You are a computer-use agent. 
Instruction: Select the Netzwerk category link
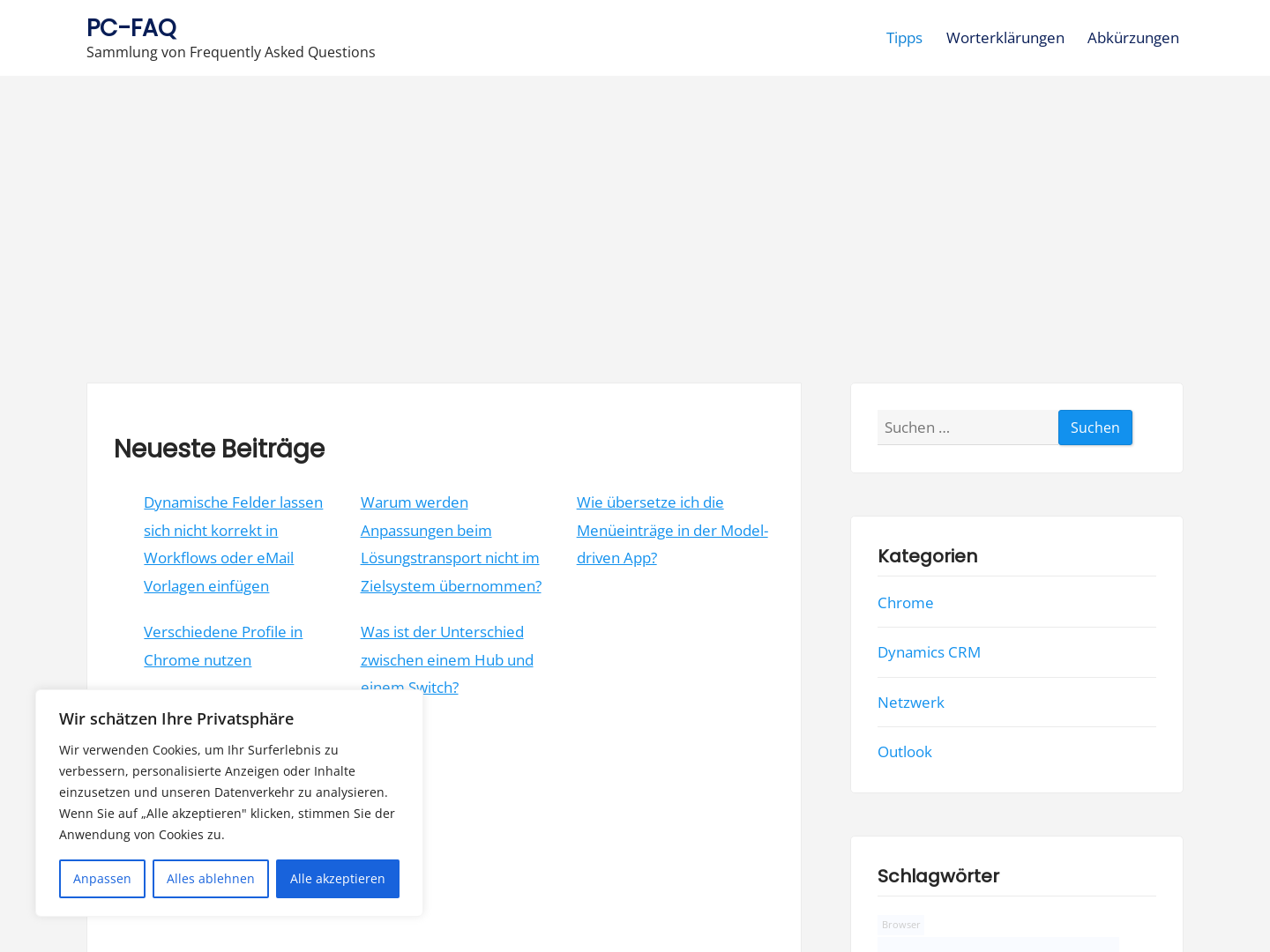click(911, 703)
